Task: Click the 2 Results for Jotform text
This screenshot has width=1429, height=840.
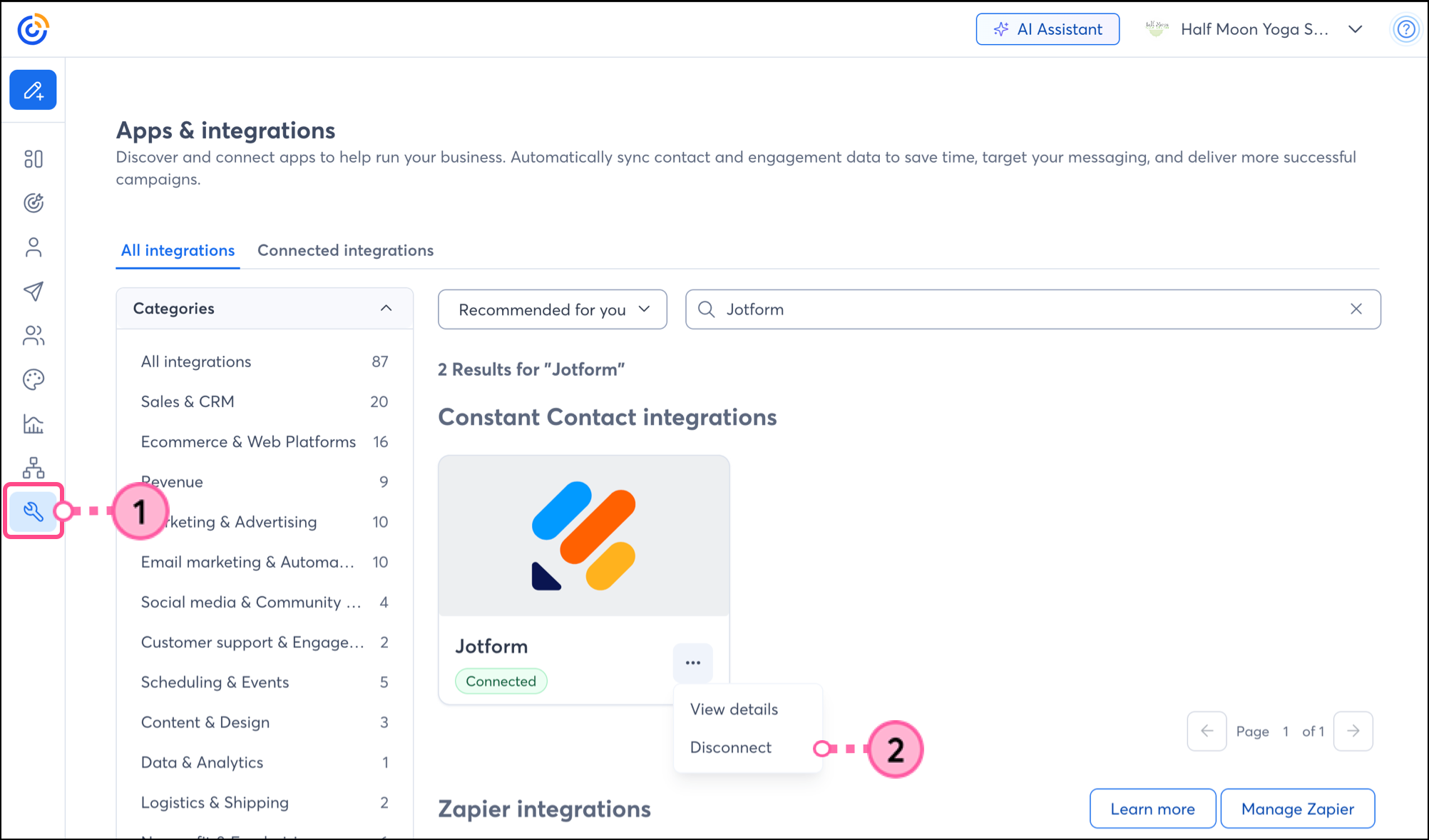Action: click(x=531, y=369)
